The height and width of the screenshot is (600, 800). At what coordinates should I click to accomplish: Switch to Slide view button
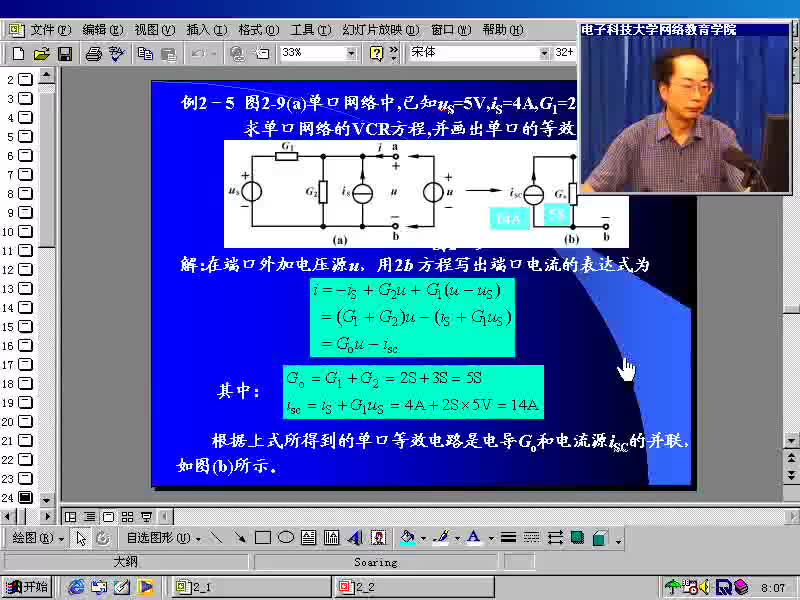(108, 517)
